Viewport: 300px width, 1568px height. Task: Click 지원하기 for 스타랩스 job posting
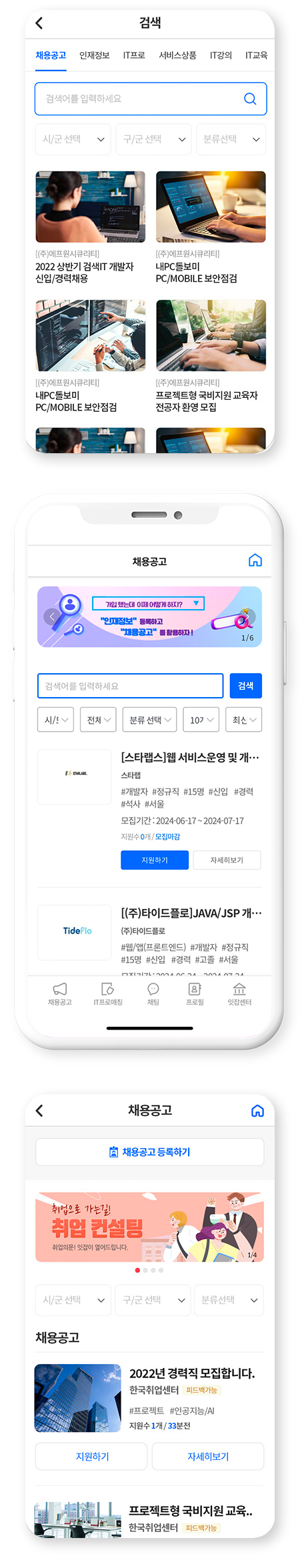click(x=155, y=860)
